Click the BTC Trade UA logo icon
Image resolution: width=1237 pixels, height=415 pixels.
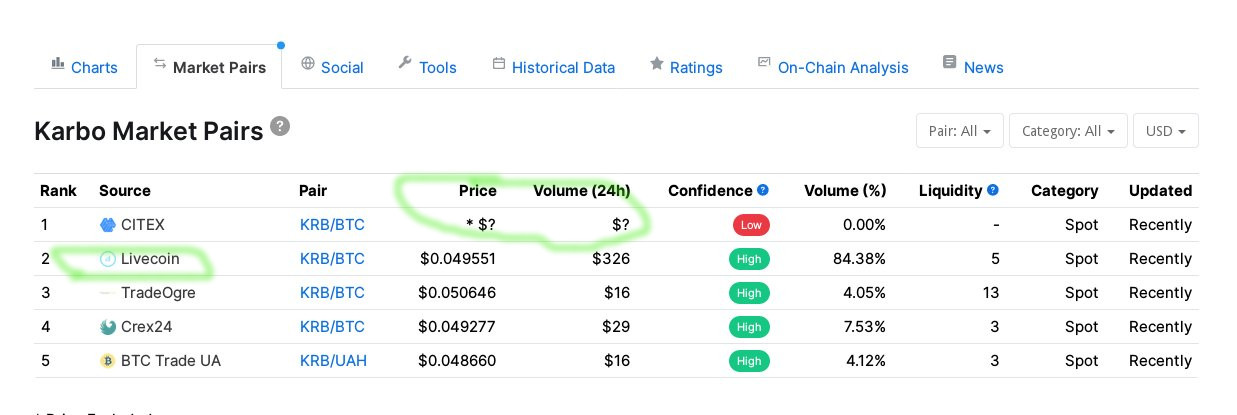(108, 361)
